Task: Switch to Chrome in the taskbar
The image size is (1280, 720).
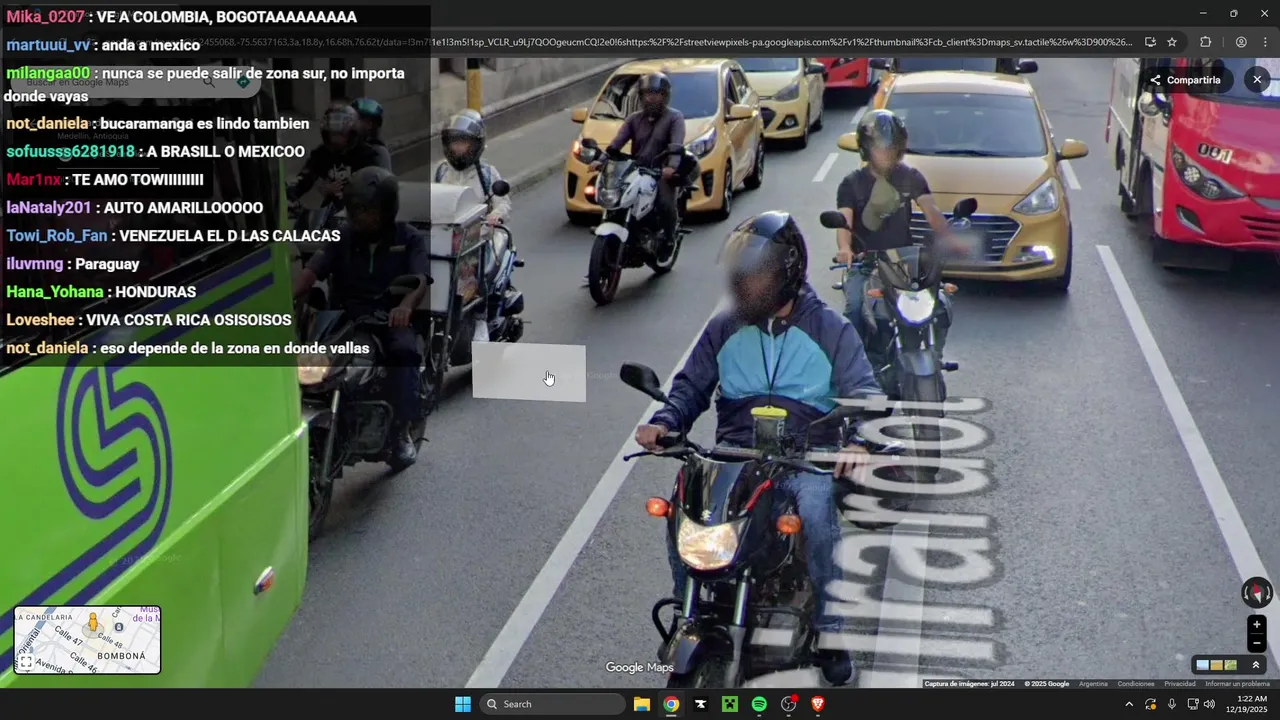Action: 671,704
